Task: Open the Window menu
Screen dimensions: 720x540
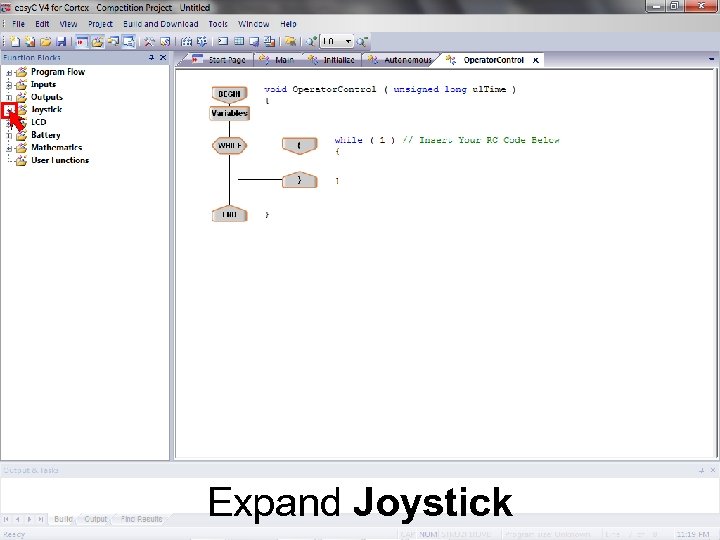Action: click(253, 24)
